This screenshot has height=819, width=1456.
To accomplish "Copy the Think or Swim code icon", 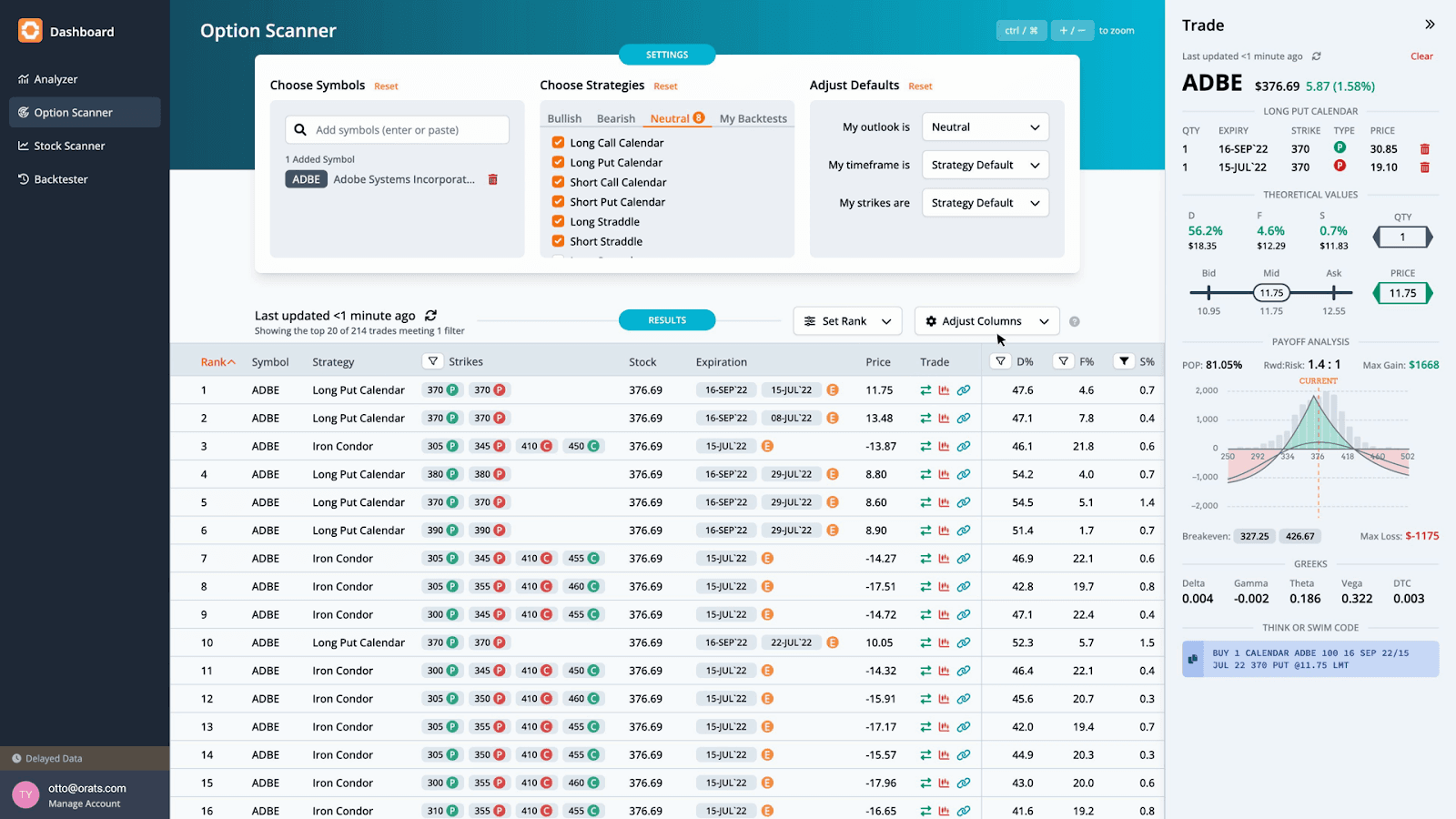I will pos(1193,659).
